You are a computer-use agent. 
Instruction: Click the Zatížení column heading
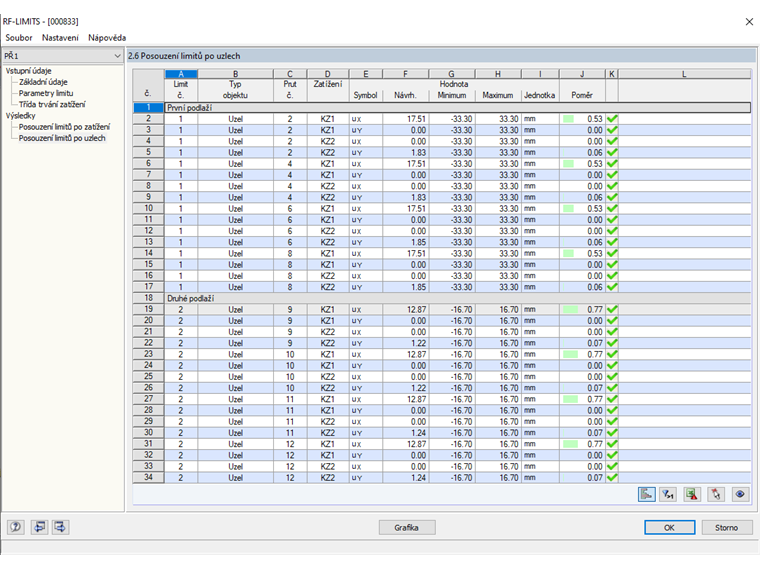328,84
